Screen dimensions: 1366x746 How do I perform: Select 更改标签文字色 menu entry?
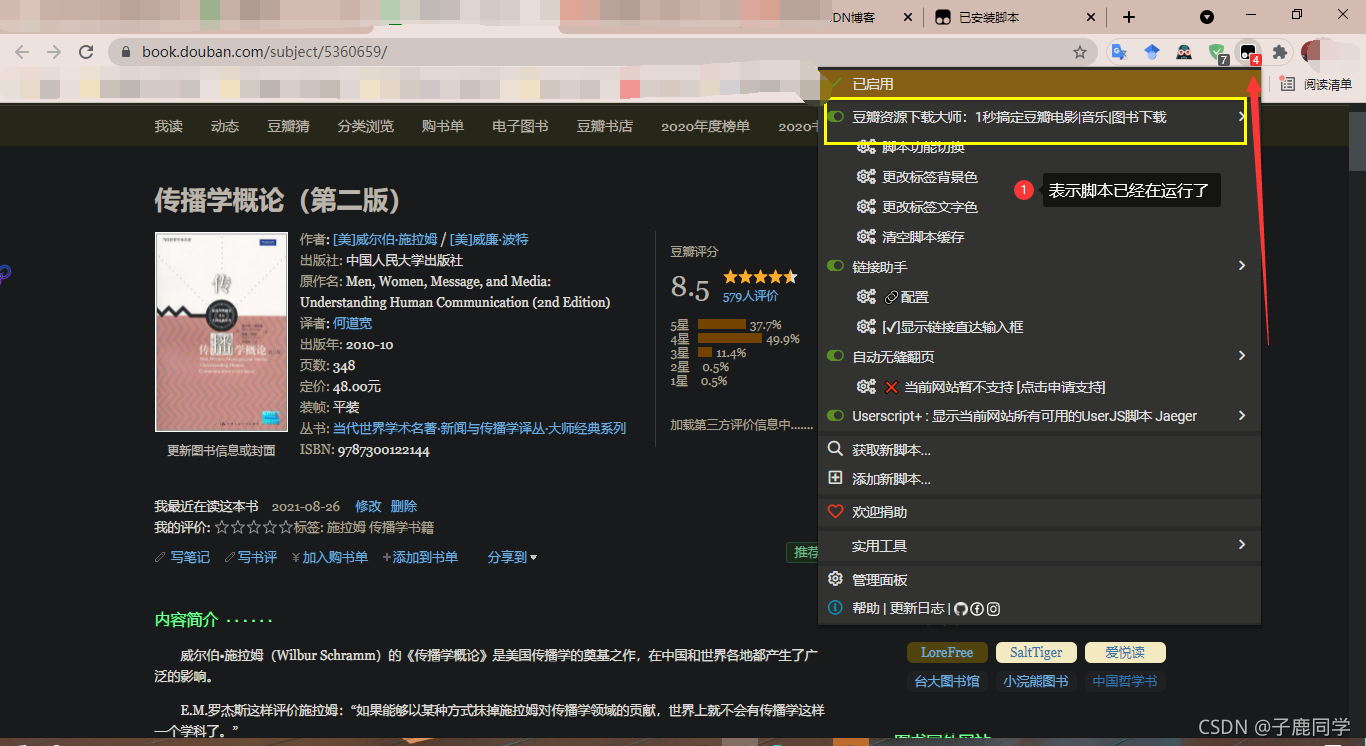pyautogui.click(x=929, y=207)
